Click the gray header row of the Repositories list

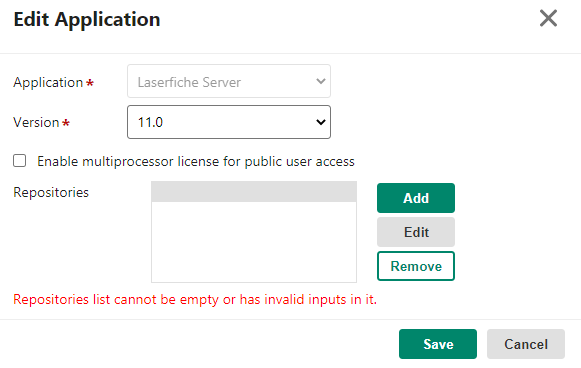coord(254,192)
